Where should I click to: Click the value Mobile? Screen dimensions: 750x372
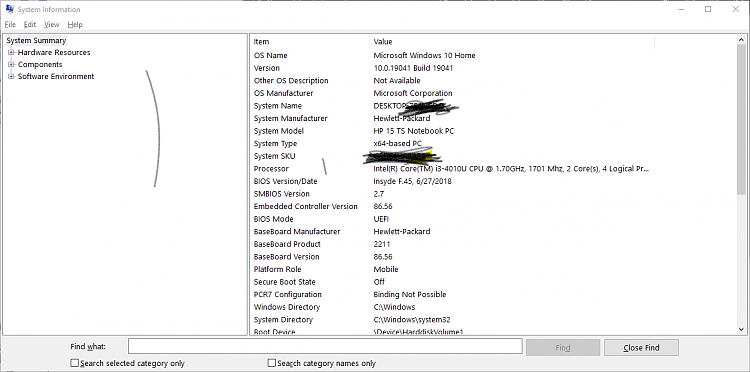tap(386, 269)
